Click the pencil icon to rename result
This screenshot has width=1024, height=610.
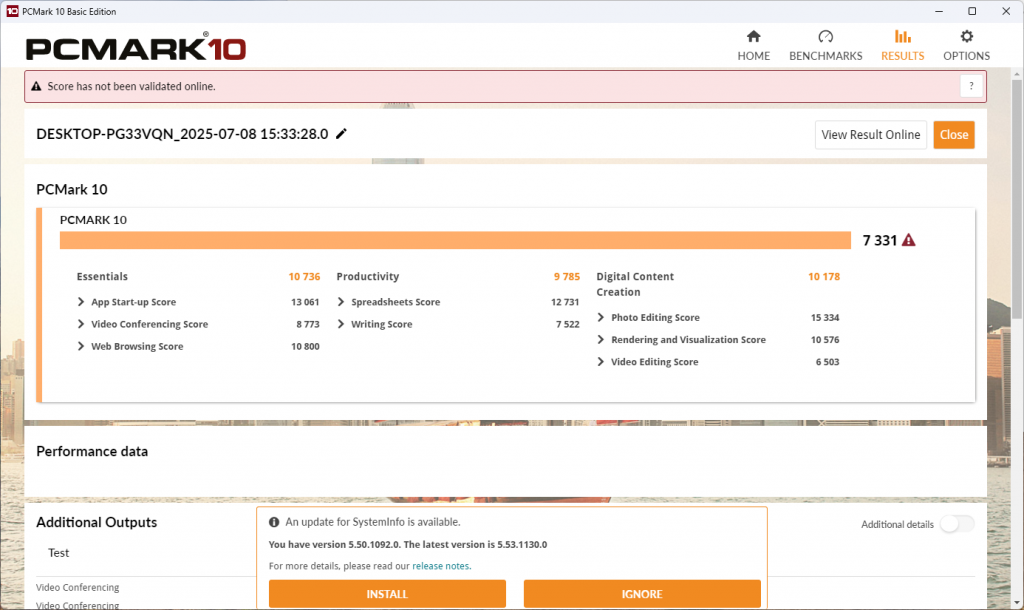coord(341,134)
